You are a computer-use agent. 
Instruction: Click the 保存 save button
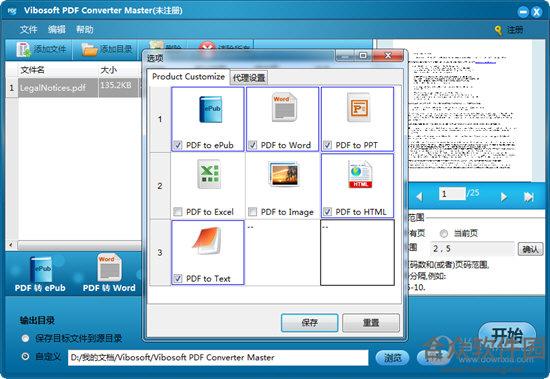click(x=310, y=323)
